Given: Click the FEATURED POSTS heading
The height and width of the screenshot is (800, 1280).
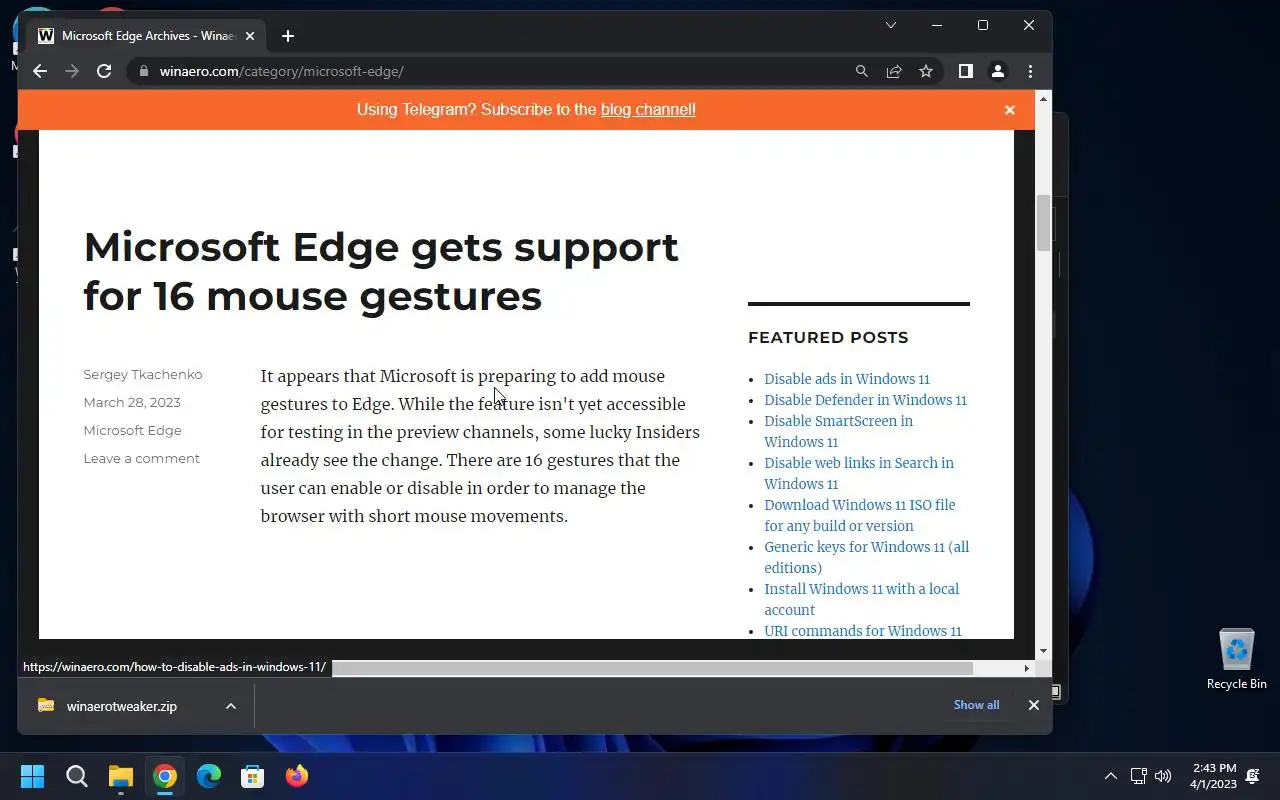Looking at the screenshot, I should [828, 338].
